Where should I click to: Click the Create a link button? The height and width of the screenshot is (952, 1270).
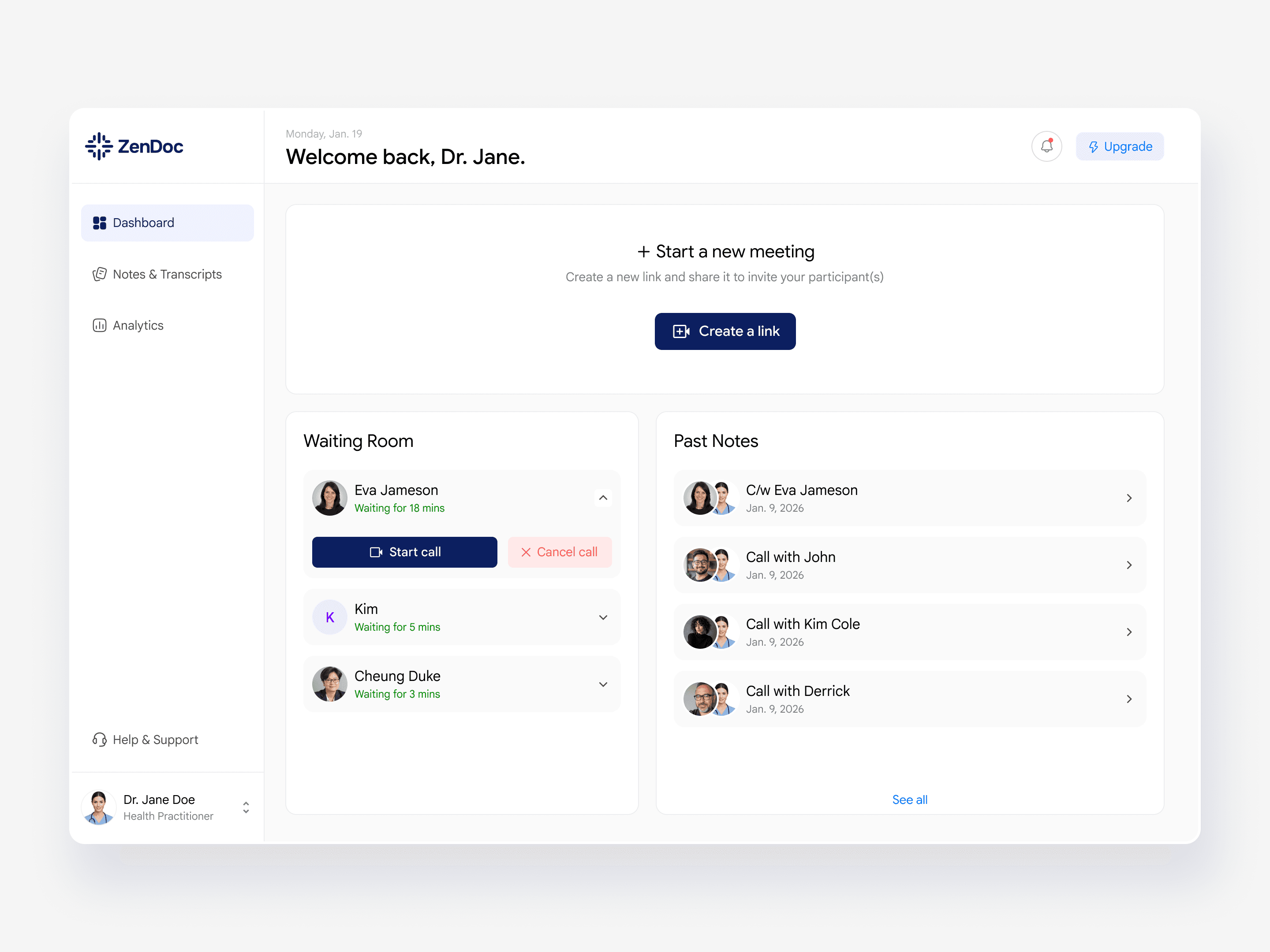click(725, 331)
